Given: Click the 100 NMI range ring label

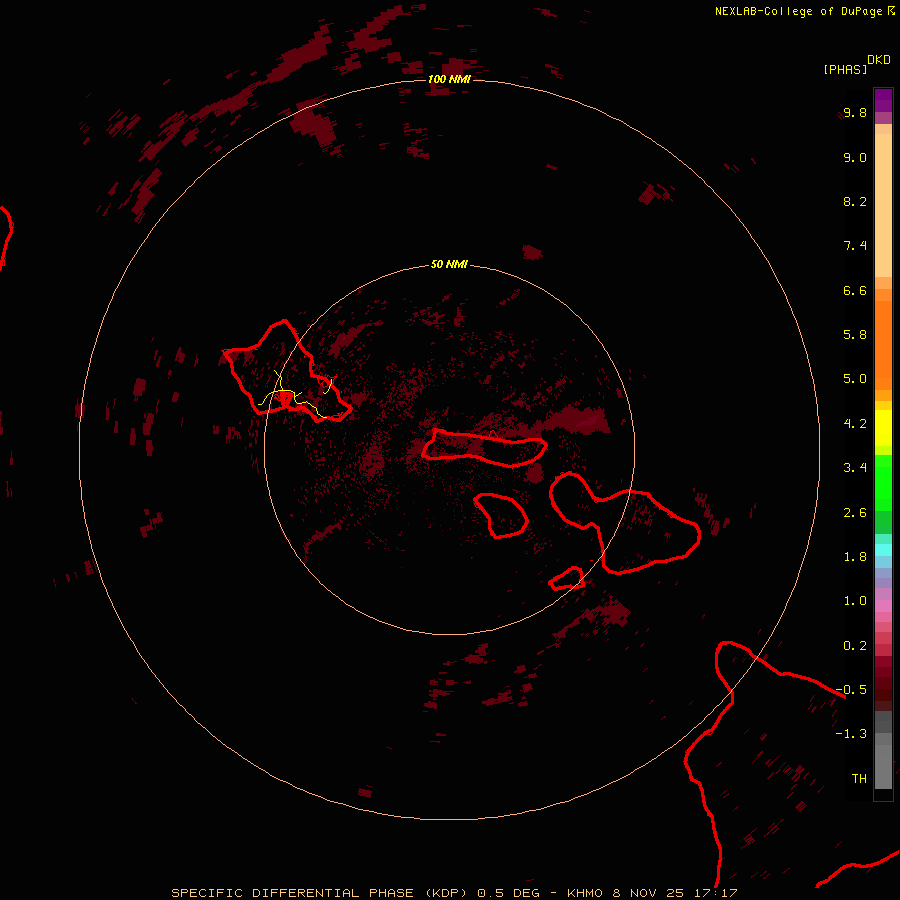Looking at the screenshot, I should tap(449, 79).
